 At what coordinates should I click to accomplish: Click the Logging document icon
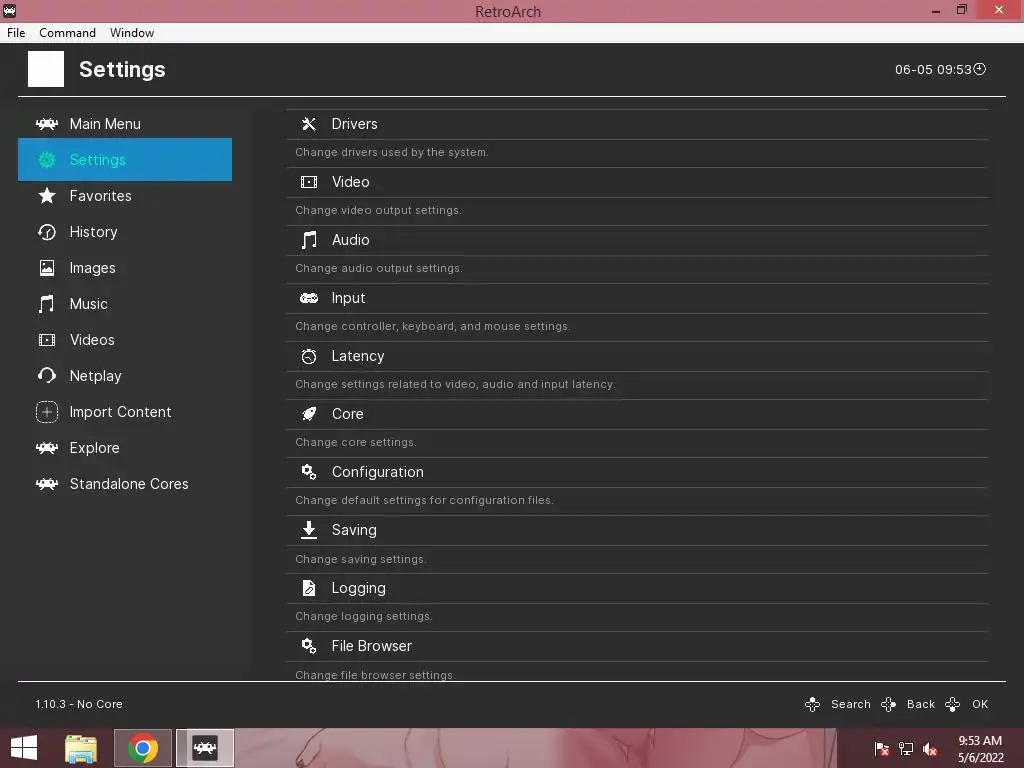pyautogui.click(x=309, y=588)
